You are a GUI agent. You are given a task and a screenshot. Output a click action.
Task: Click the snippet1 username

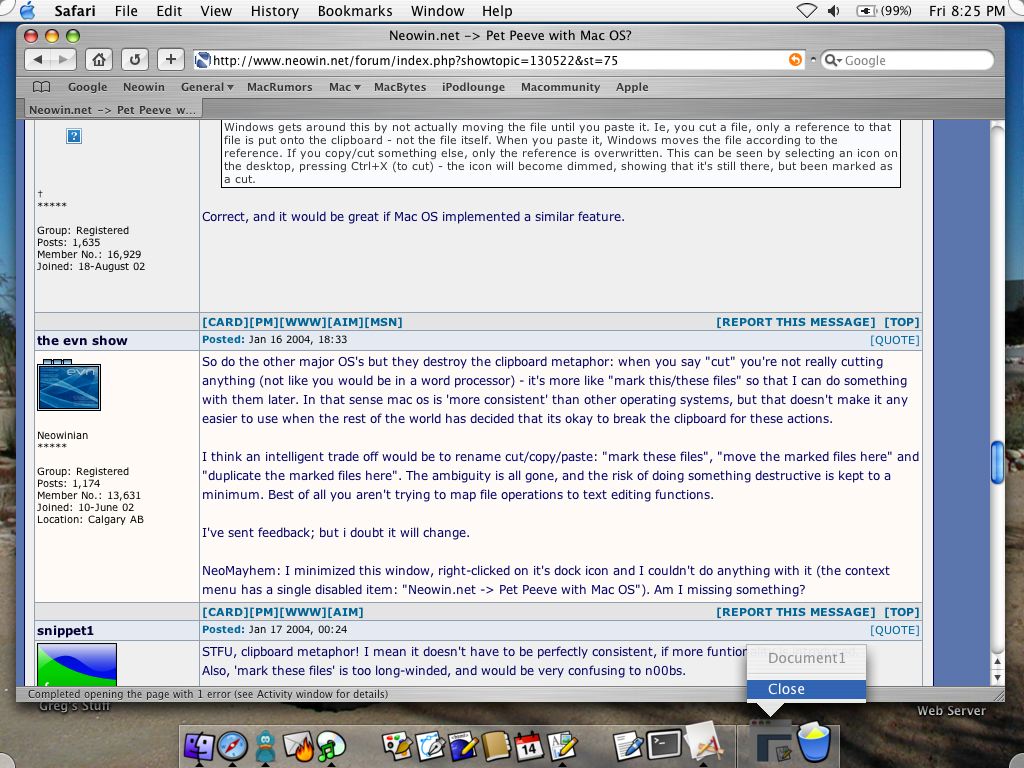(65, 630)
